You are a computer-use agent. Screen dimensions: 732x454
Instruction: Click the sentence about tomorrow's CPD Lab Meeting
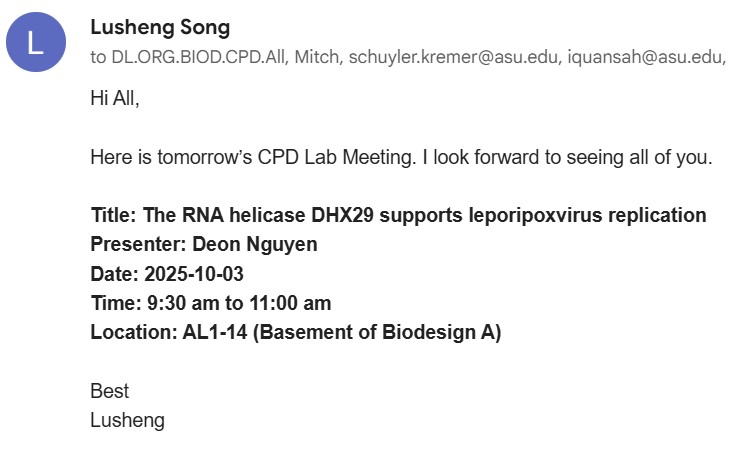[x=400, y=157]
